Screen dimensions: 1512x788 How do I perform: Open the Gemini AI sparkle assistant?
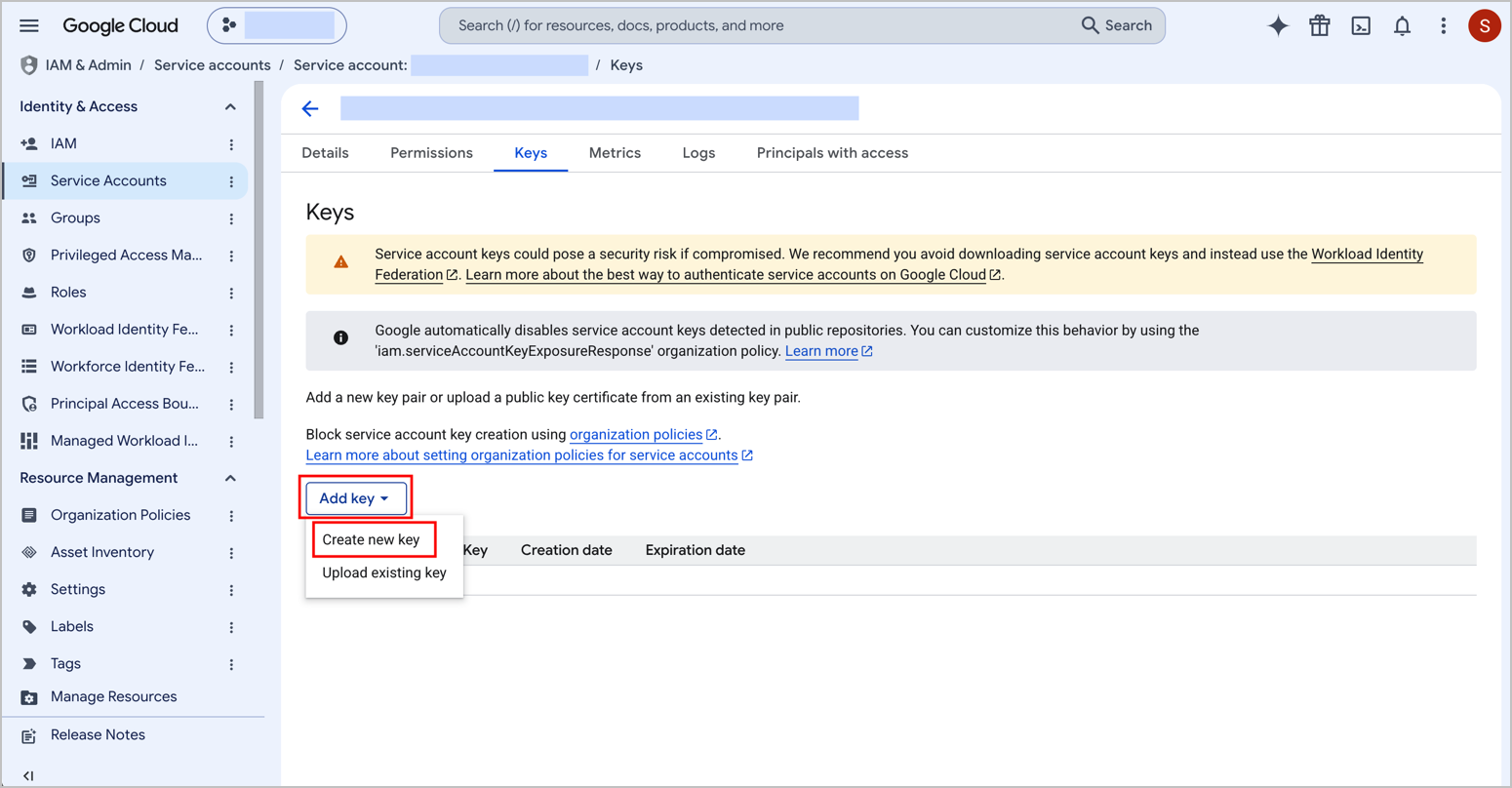click(1278, 26)
